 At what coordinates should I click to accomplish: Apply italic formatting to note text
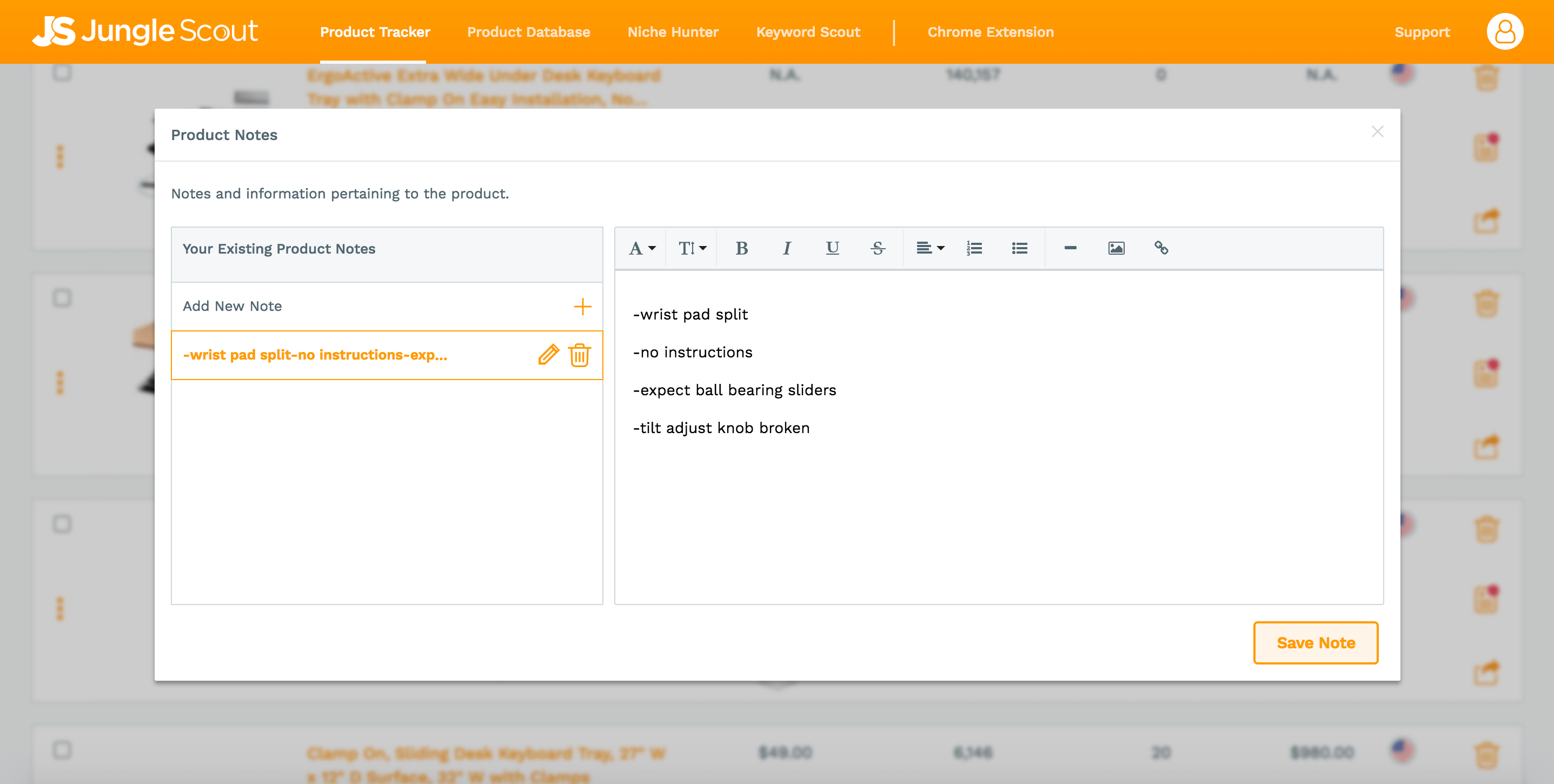coord(787,248)
